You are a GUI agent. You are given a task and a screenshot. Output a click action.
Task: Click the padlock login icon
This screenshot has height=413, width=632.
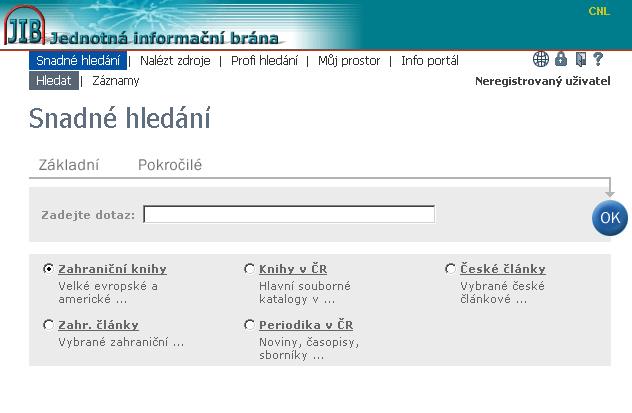(x=561, y=59)
